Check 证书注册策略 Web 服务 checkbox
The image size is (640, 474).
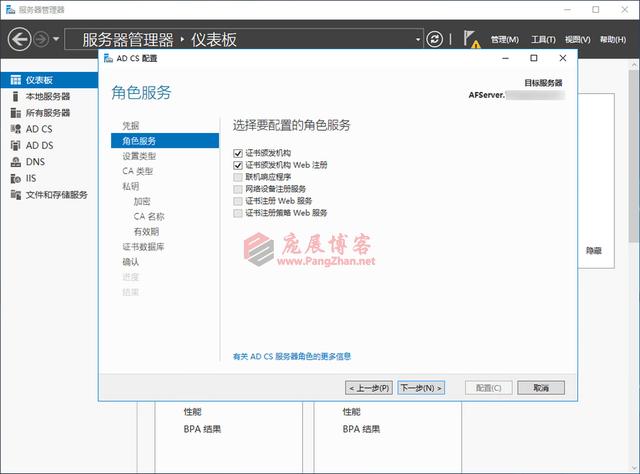tap(238, 213)
